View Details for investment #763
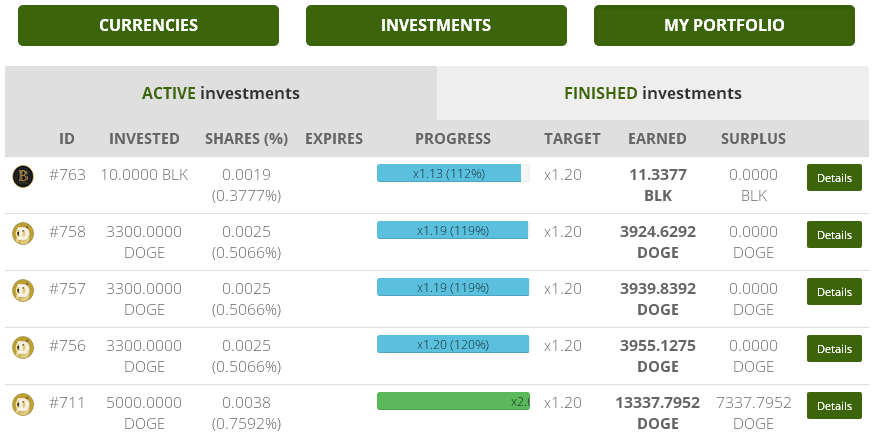 click(834, 178)
